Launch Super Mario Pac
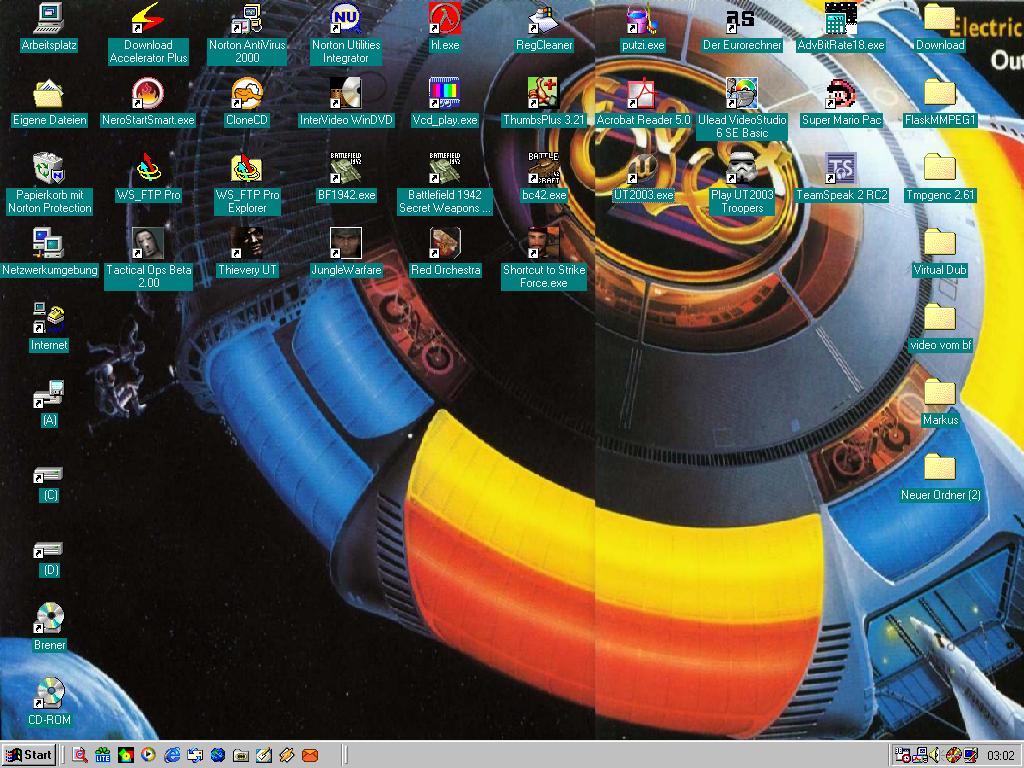1024x768 pixels. tap(841, 103)
